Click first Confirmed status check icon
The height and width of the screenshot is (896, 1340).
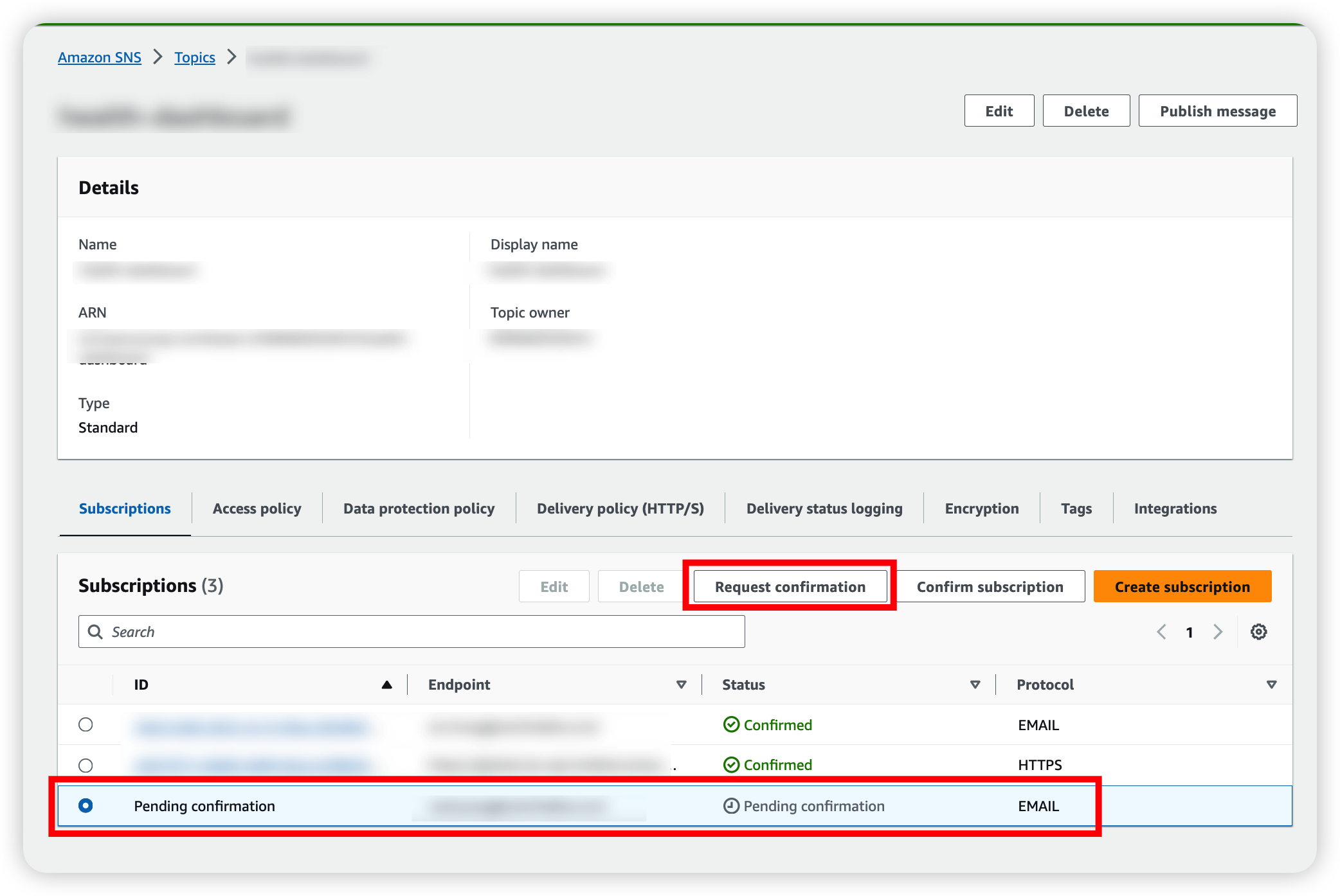(731, 725)
